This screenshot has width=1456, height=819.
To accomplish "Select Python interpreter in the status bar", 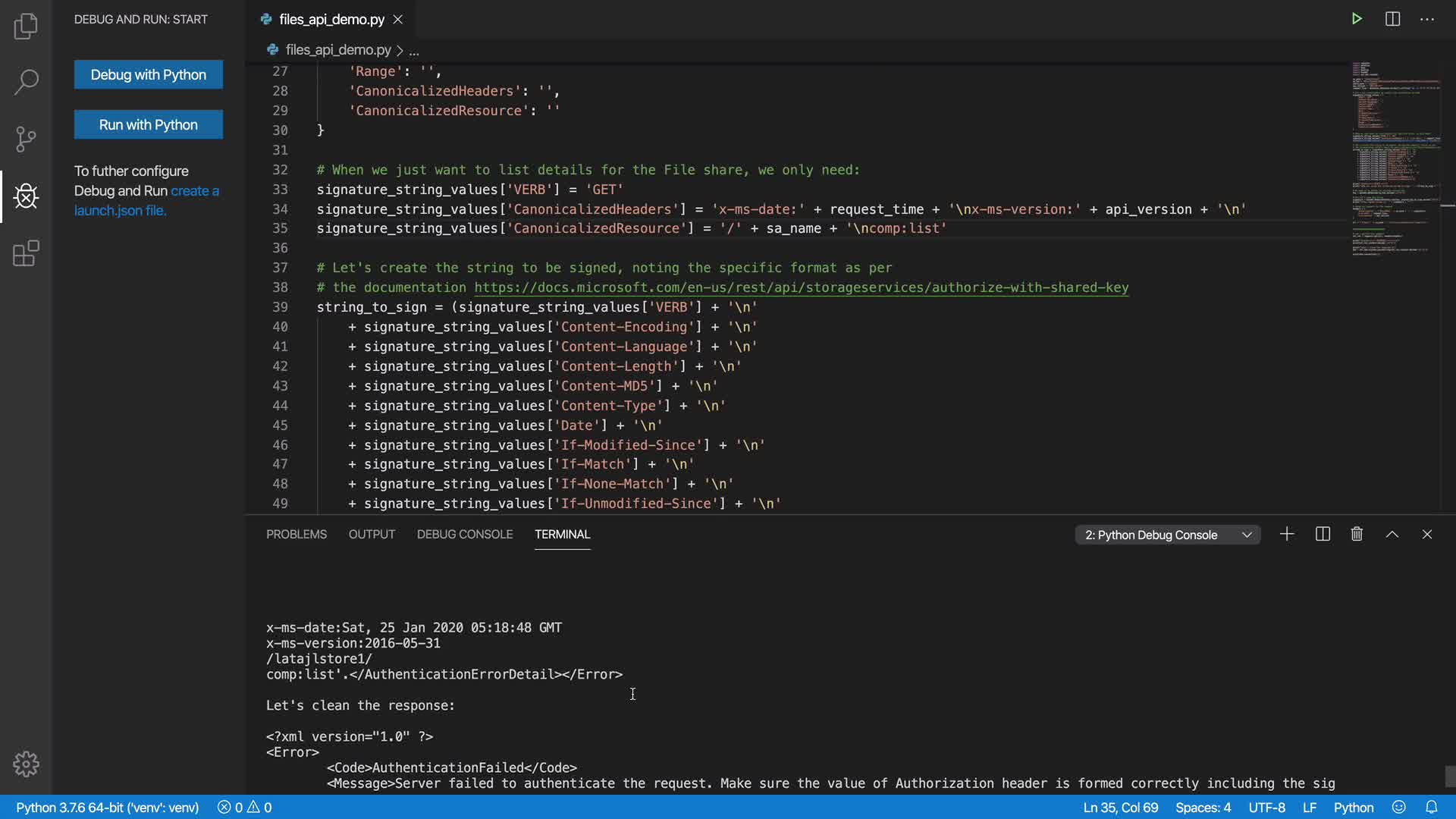I will point(107,808).
